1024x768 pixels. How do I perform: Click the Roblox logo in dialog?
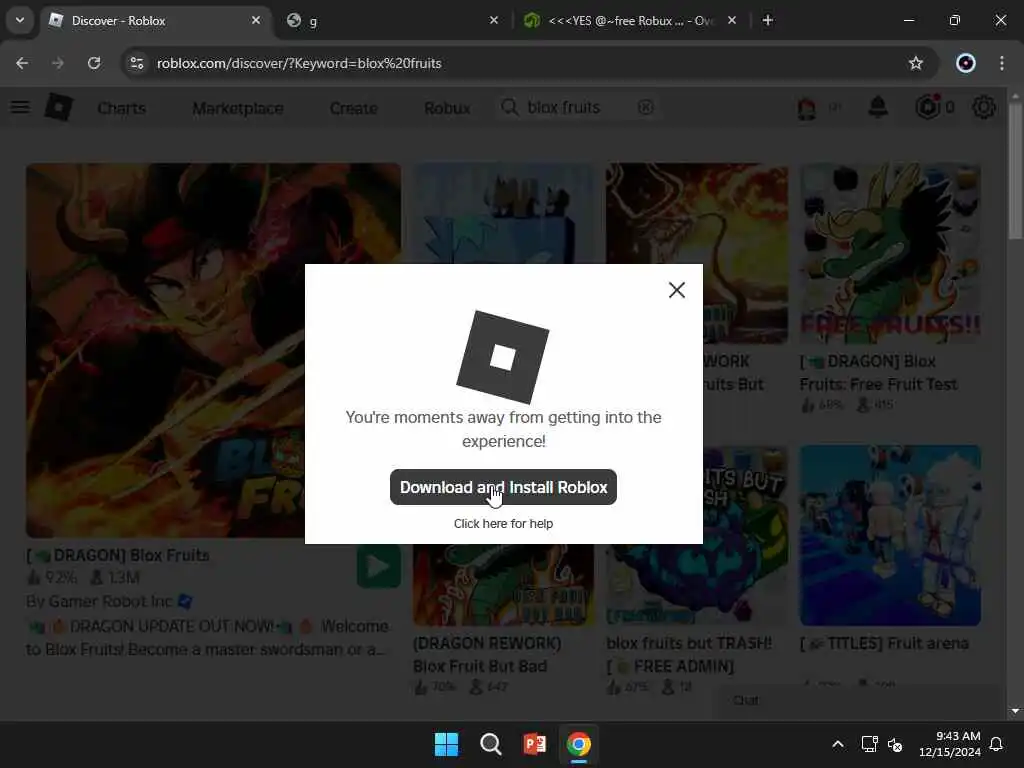coord(503,357)
